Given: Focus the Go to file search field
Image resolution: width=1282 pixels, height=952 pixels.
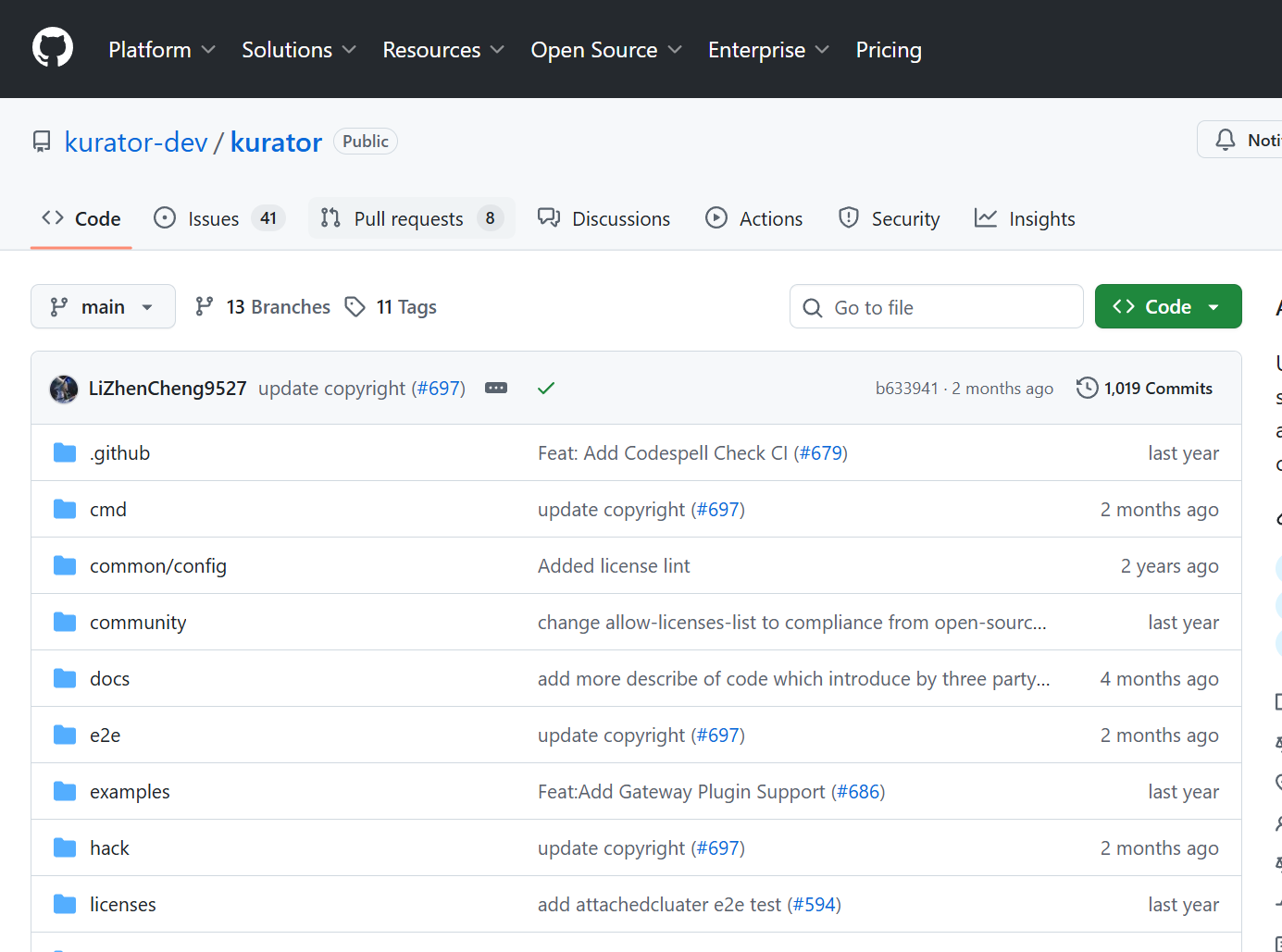Looking at the screenshot, I should point(936,306).
